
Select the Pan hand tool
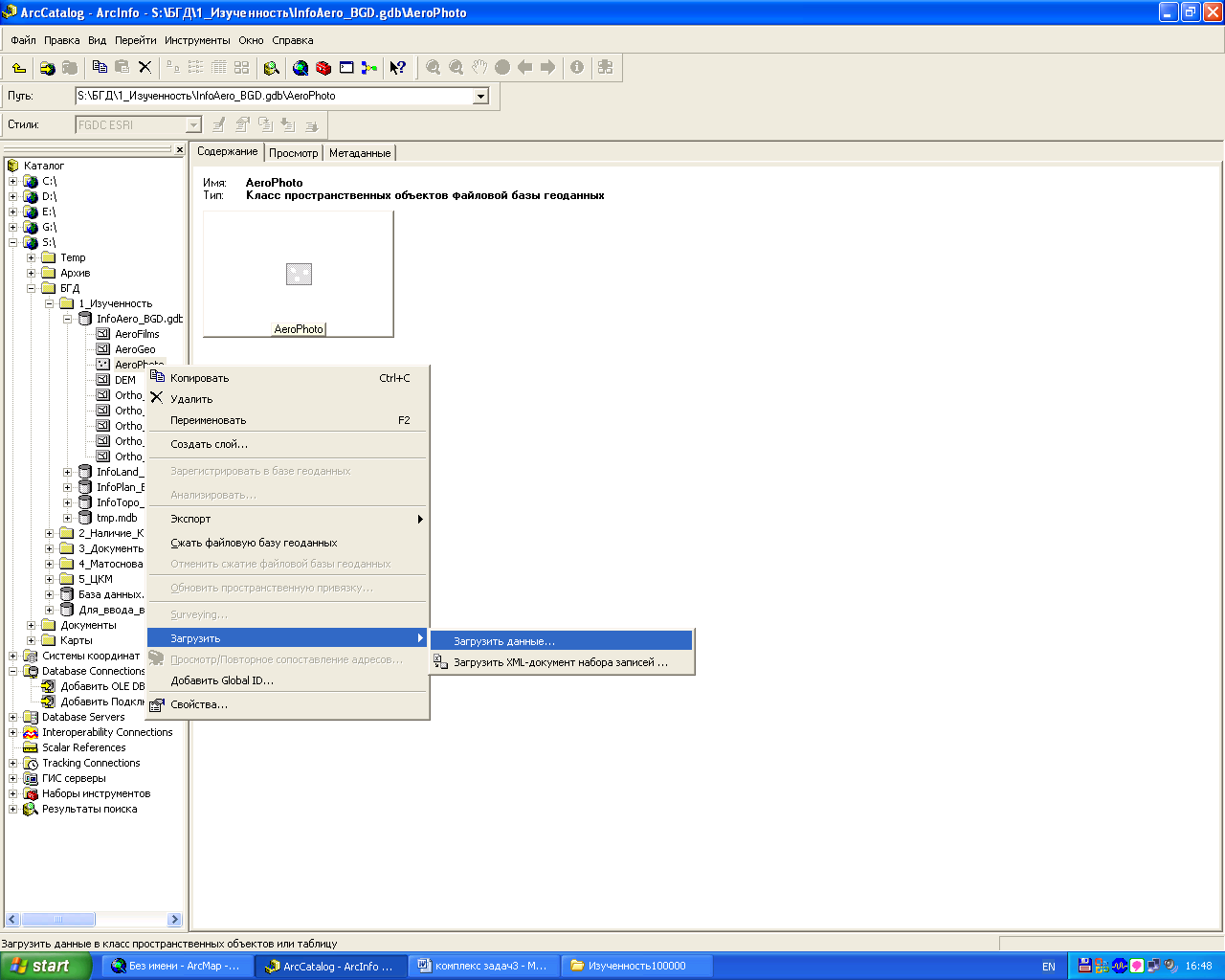pyautogui.click(x=479, y=67)
